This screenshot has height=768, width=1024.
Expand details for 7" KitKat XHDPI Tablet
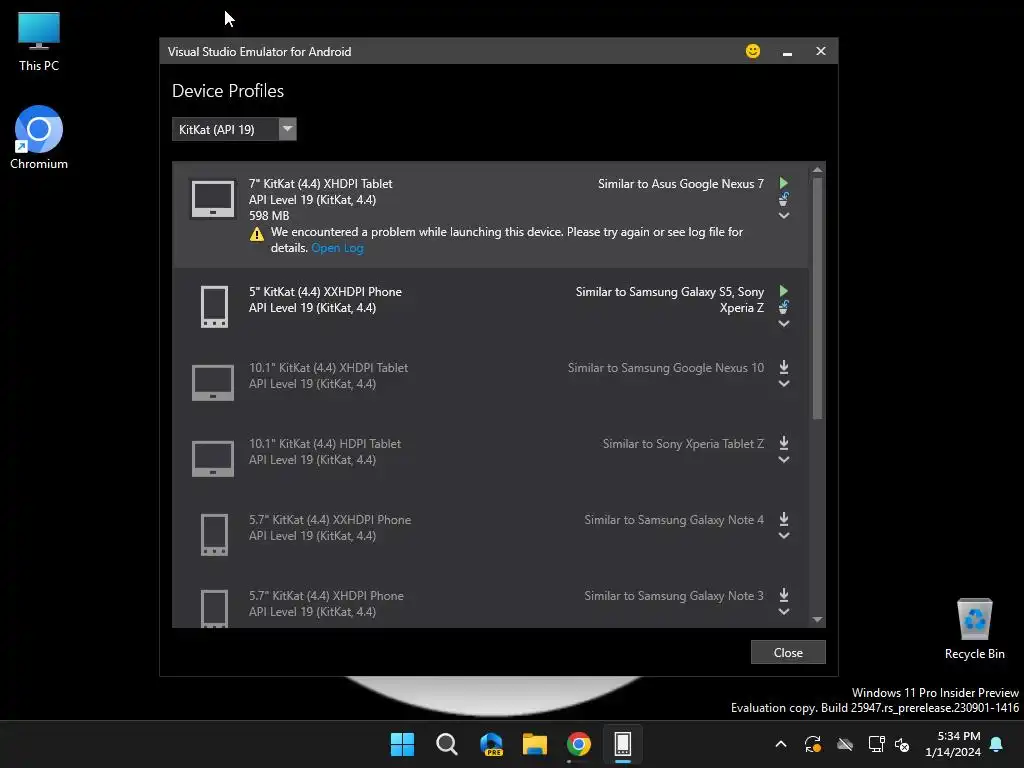[x=784, y=216]
